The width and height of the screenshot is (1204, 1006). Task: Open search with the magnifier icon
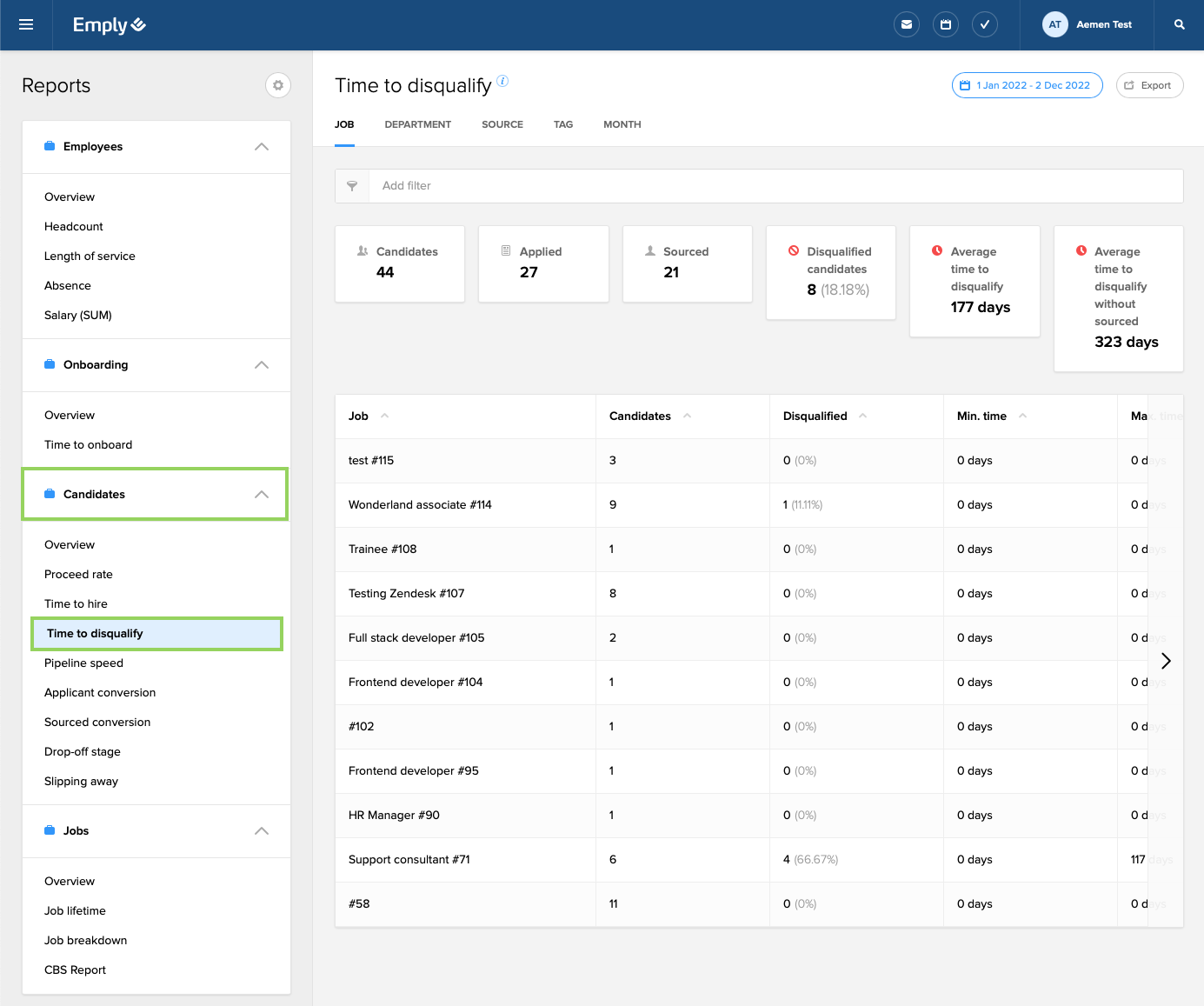pyautogui.click(x=1179, y=24)
